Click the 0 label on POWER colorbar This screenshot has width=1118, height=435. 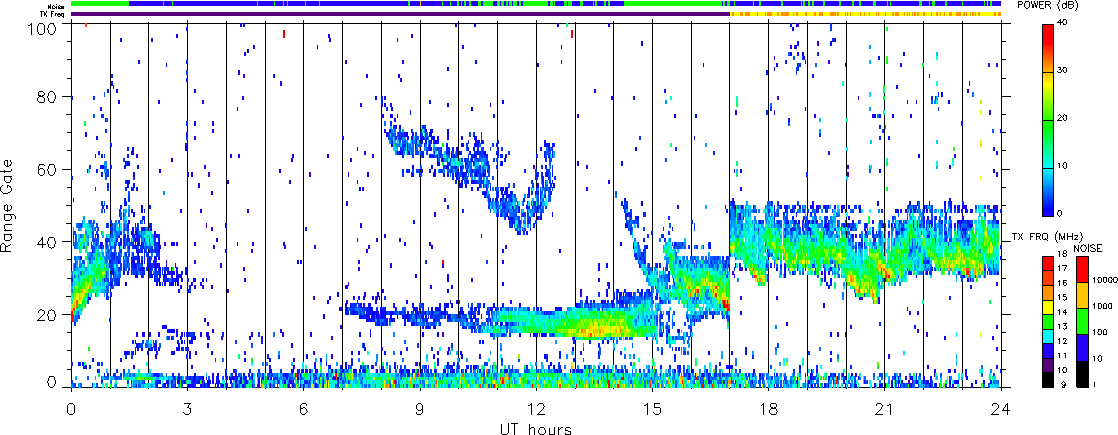click(1060, 214)
